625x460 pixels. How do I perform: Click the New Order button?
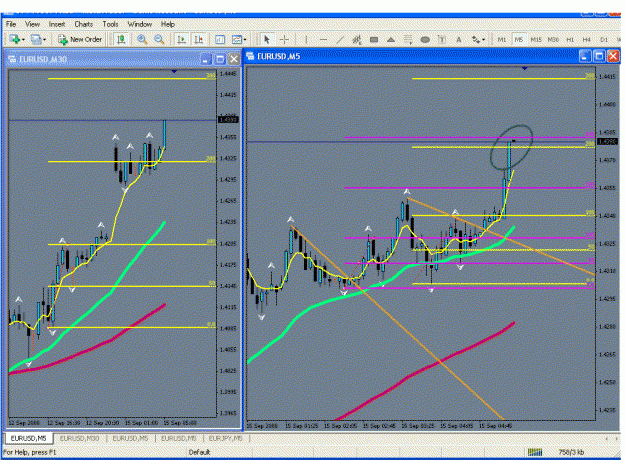point(80,39)
